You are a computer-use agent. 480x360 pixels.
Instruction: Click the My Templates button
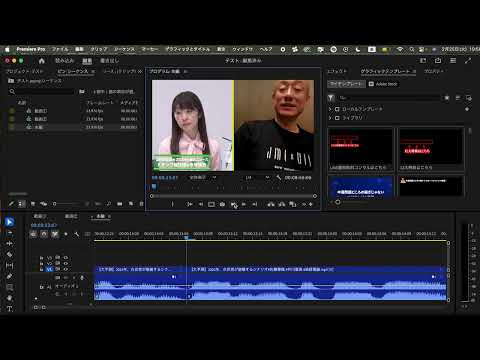tap(346, 84)
